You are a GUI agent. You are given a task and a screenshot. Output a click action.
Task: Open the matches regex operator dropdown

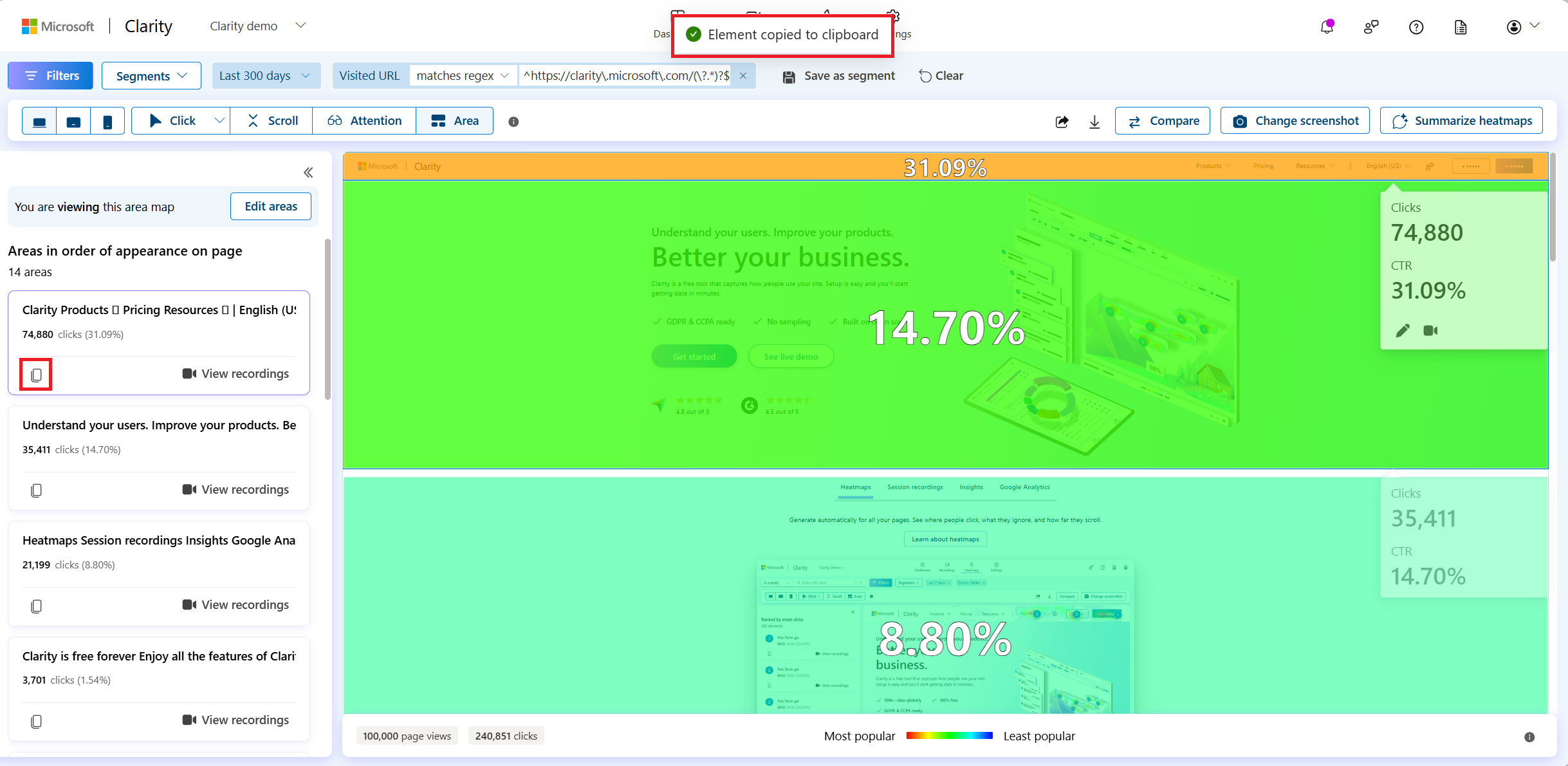point(463,76)
